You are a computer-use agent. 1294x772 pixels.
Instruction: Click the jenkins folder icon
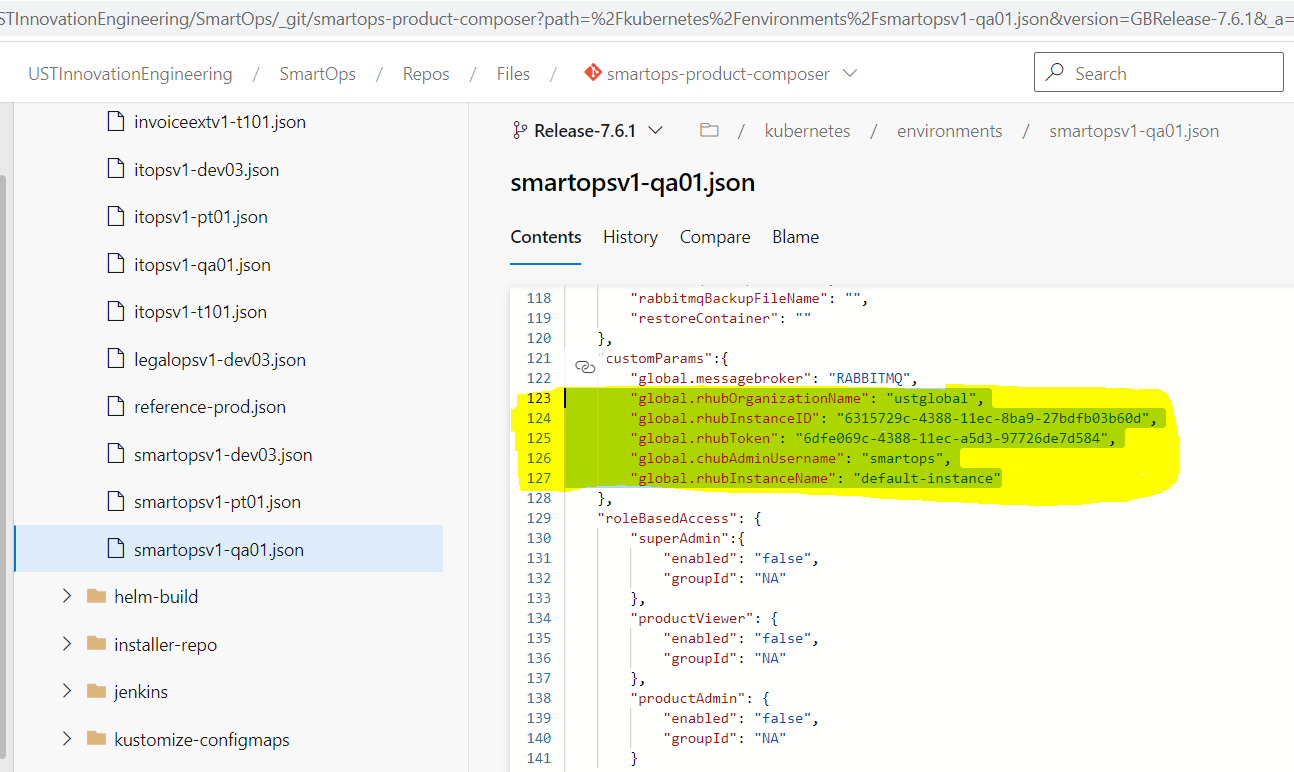tap(96, 692)
